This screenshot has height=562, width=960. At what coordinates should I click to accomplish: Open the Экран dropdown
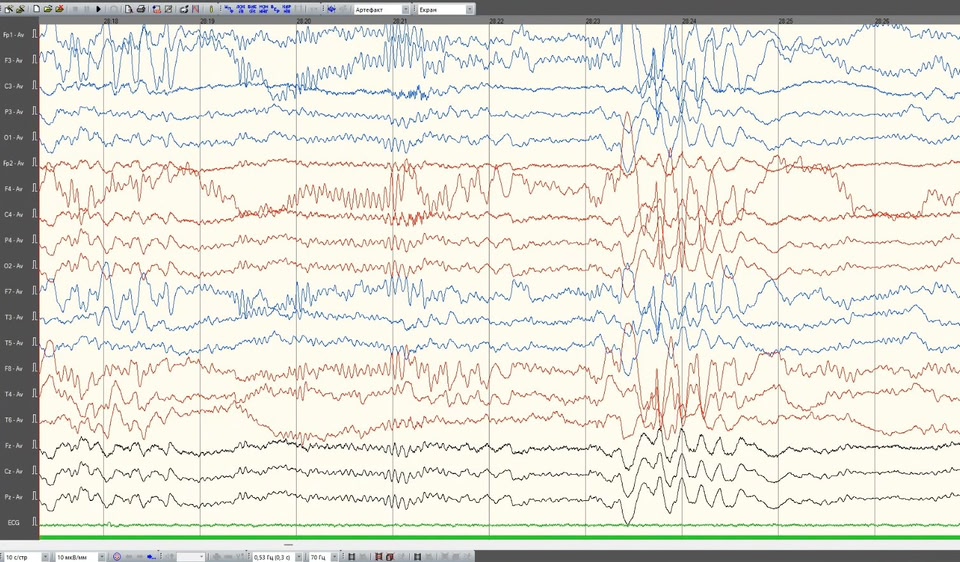point(446,10)
